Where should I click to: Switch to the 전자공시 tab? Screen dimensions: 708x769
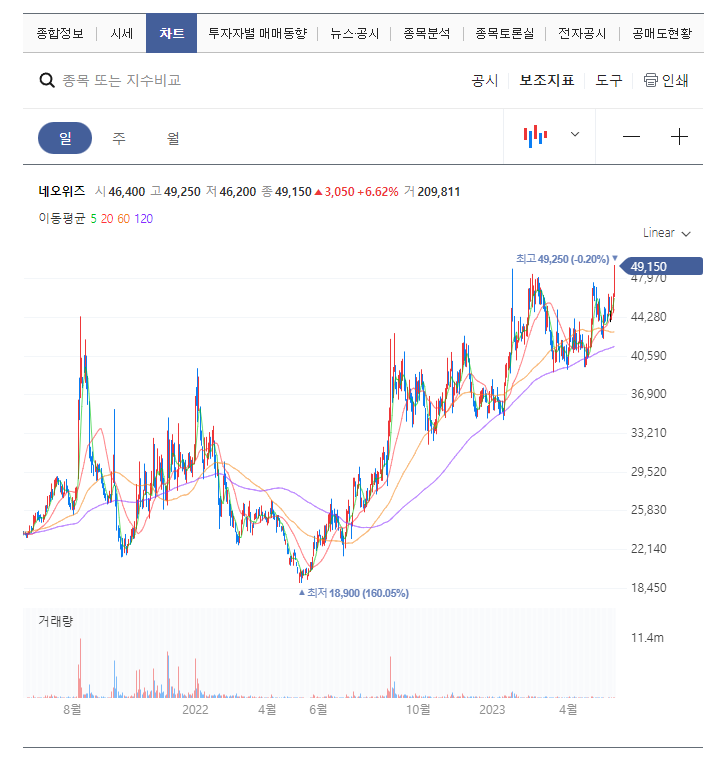pos(582,33)
